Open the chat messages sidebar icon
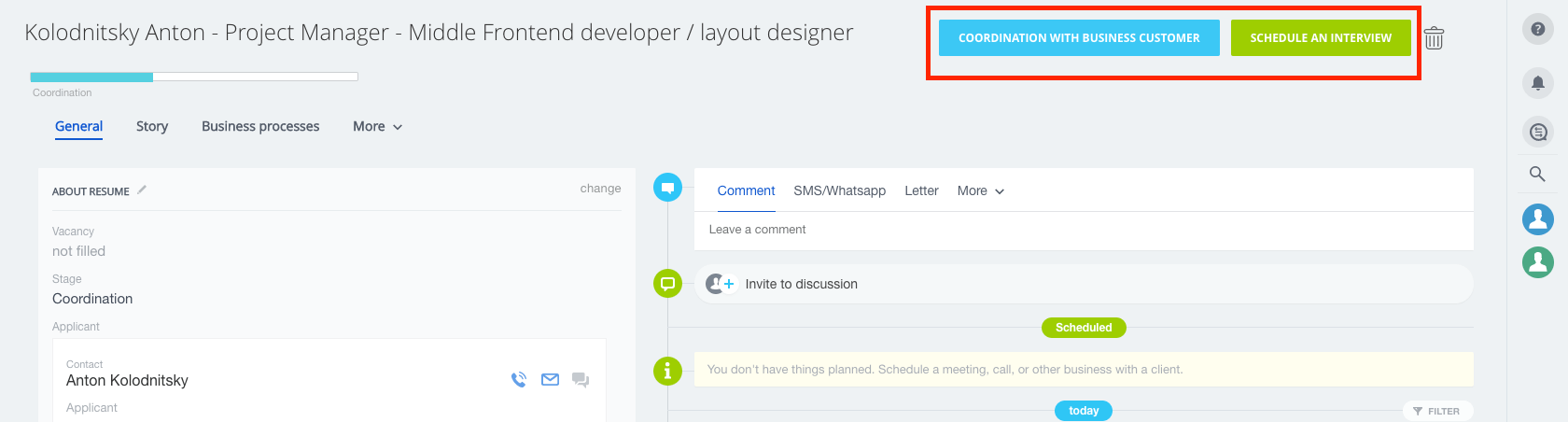This screenshot has width=1568, height=422. [1538, 133]
